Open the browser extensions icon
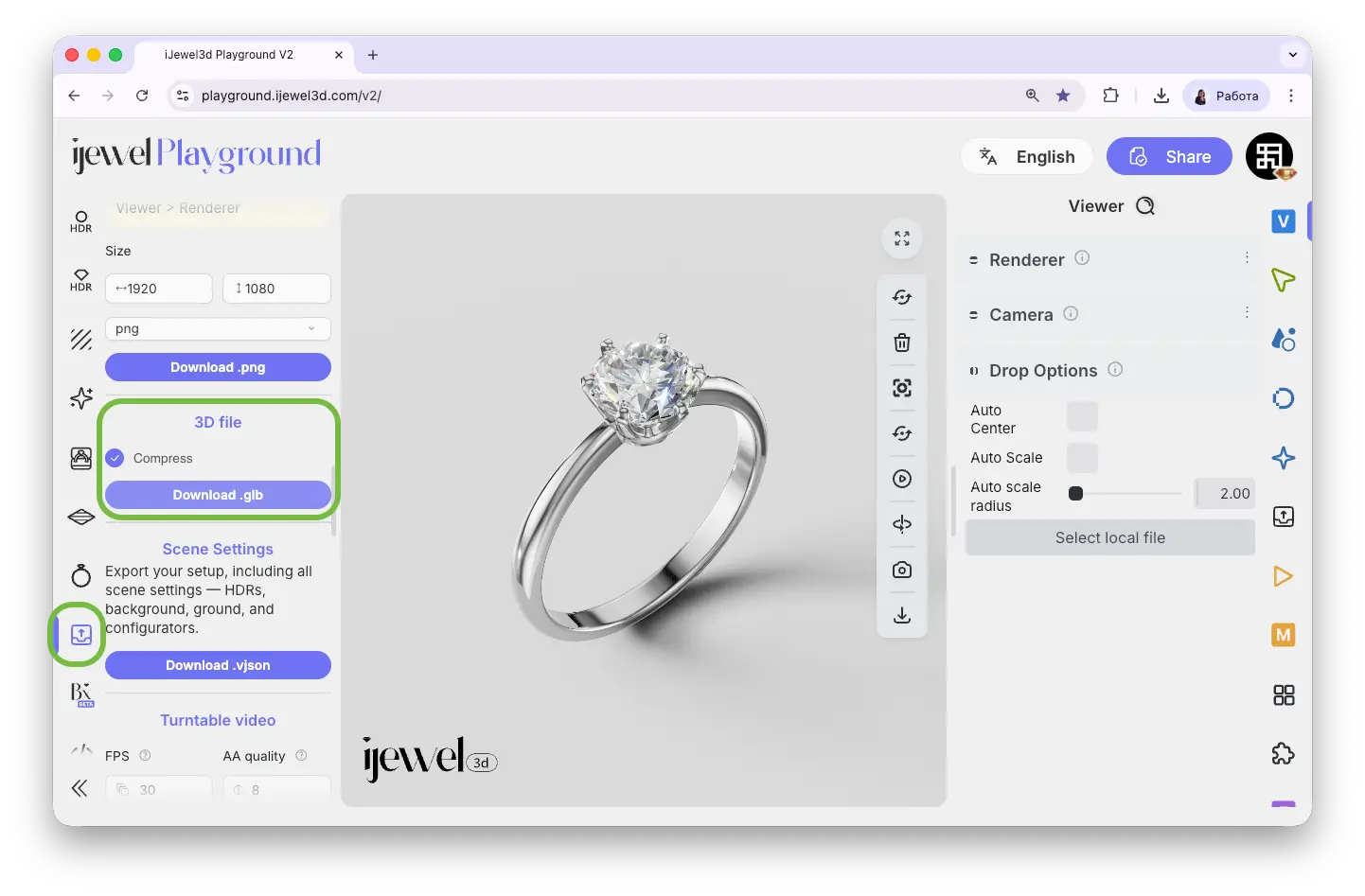 [1111, 96]
